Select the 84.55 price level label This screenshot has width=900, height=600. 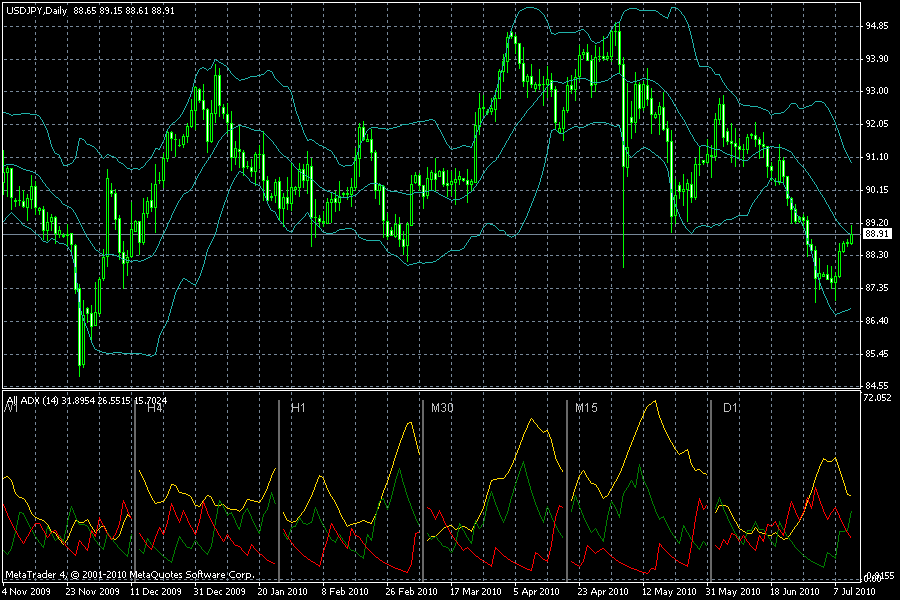tap(876, 385)
